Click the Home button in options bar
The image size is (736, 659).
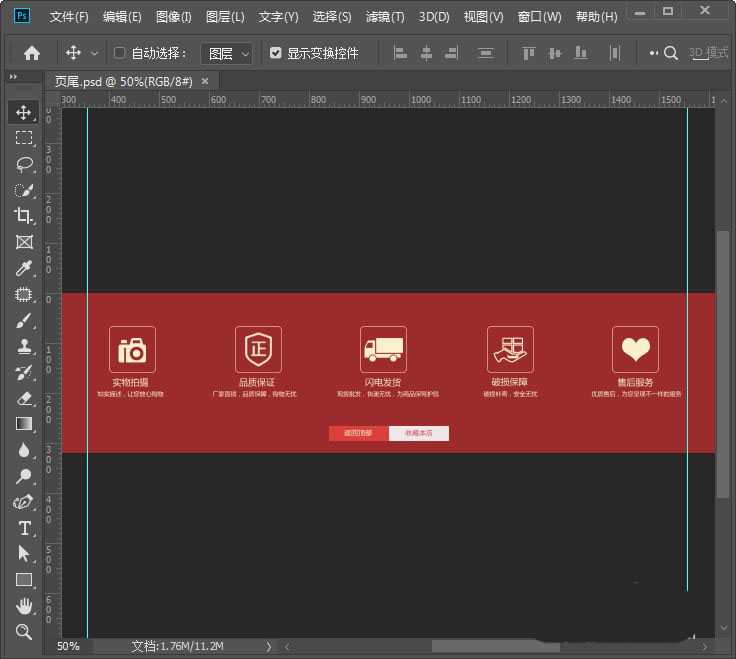(x=32, y=53)
